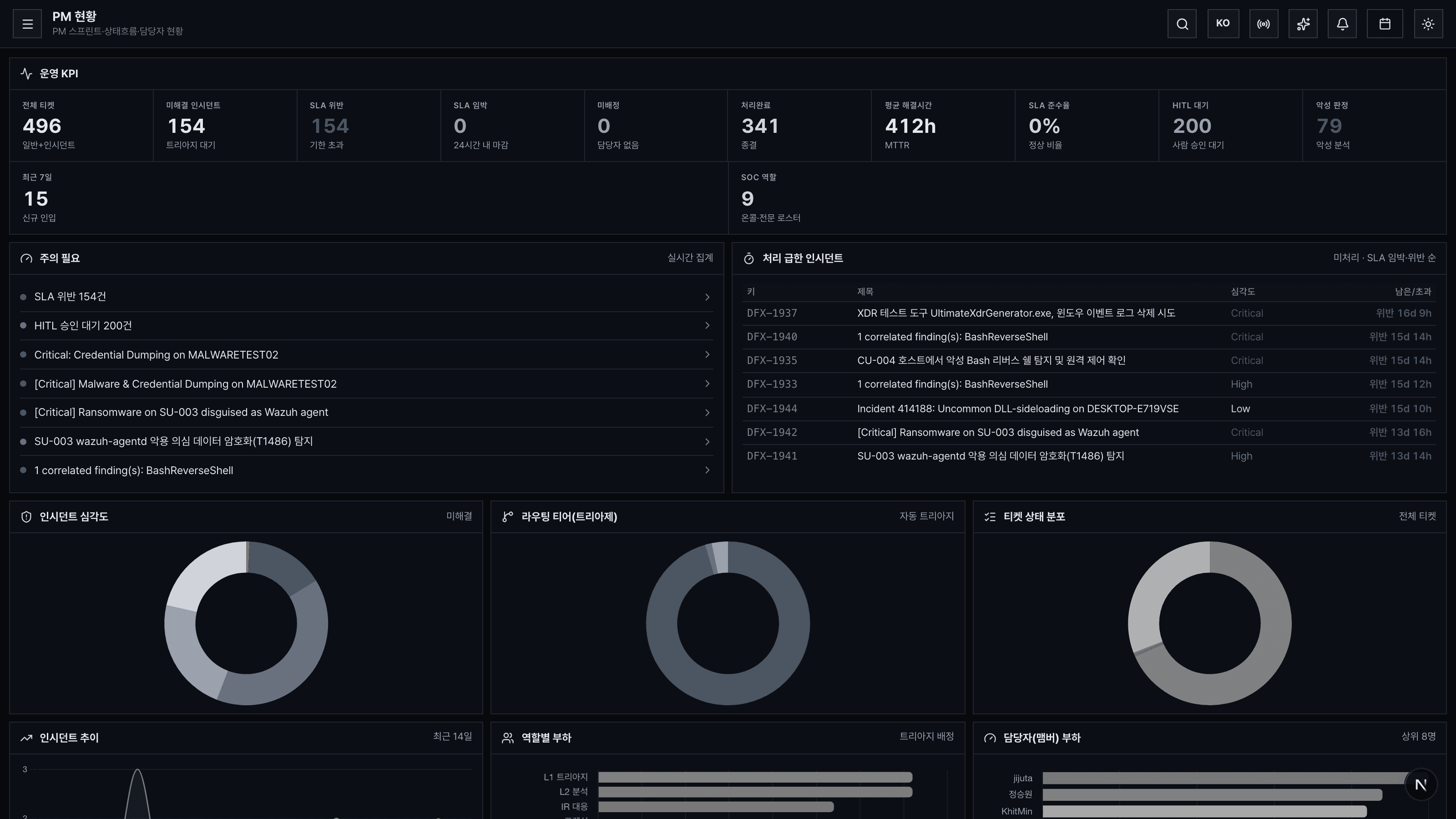
Task: Open chevron for Critical: Credential Dumping row
Action: [707, 354]
